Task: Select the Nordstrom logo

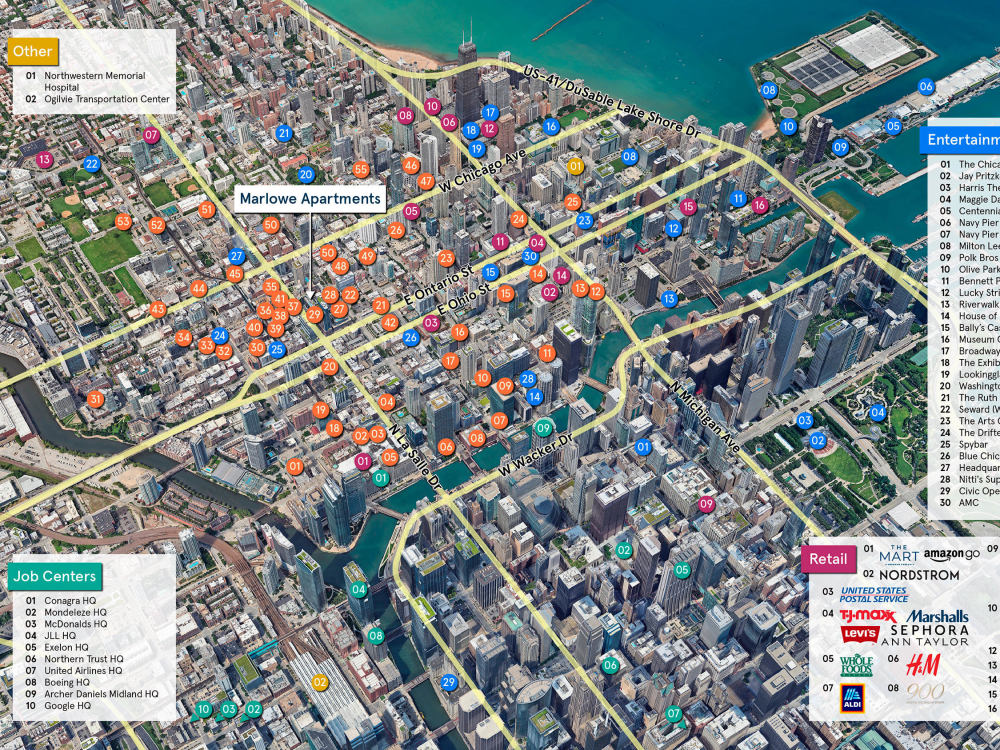Action: coord(918,574)
